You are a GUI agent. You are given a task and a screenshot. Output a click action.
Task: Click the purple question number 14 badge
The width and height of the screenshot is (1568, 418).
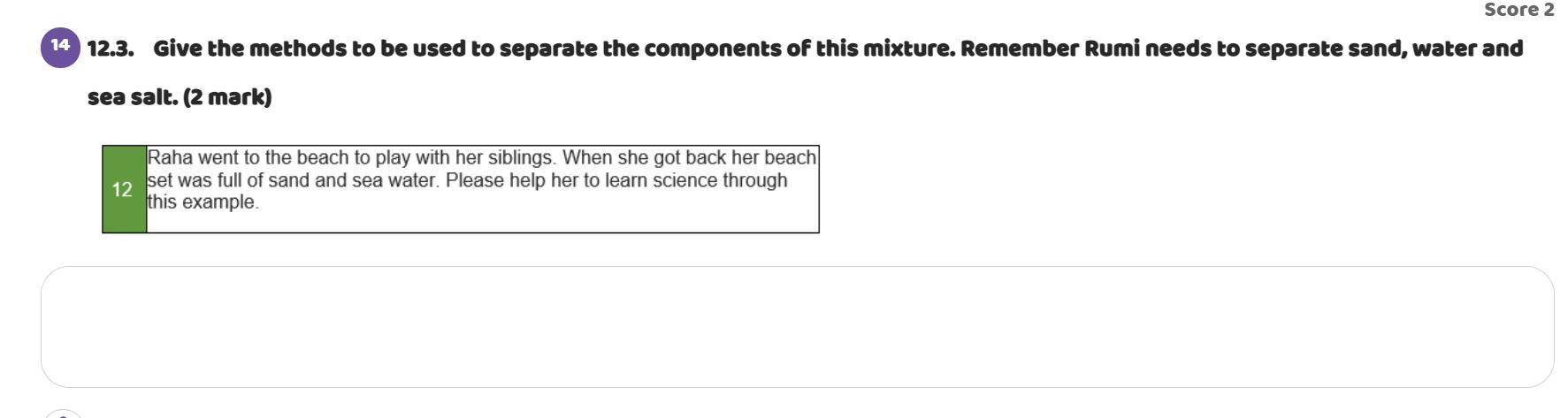60,47
